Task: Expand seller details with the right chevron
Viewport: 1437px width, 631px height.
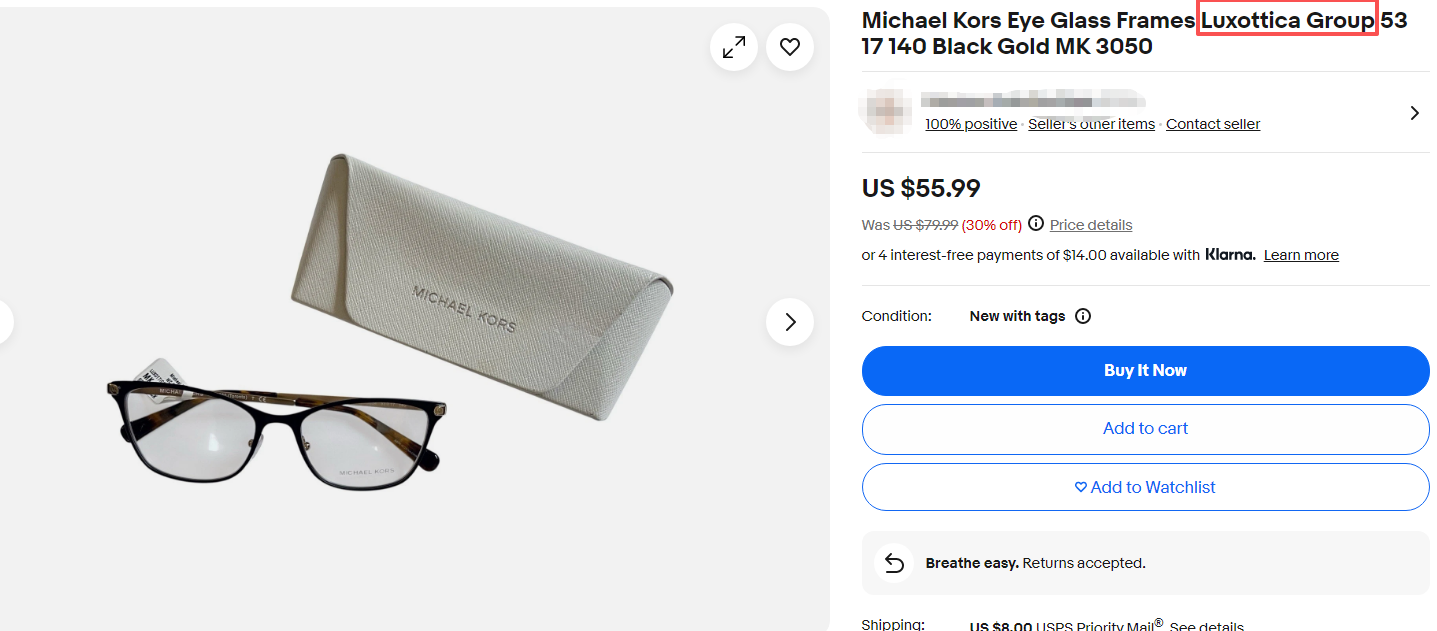Action: [1414, 113]
